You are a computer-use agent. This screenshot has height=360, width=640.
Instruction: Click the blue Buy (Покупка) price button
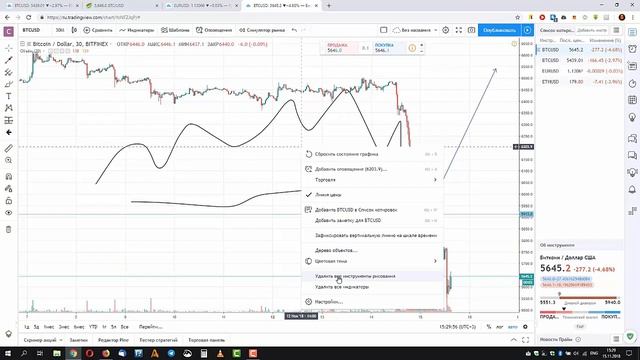point(387,48)
